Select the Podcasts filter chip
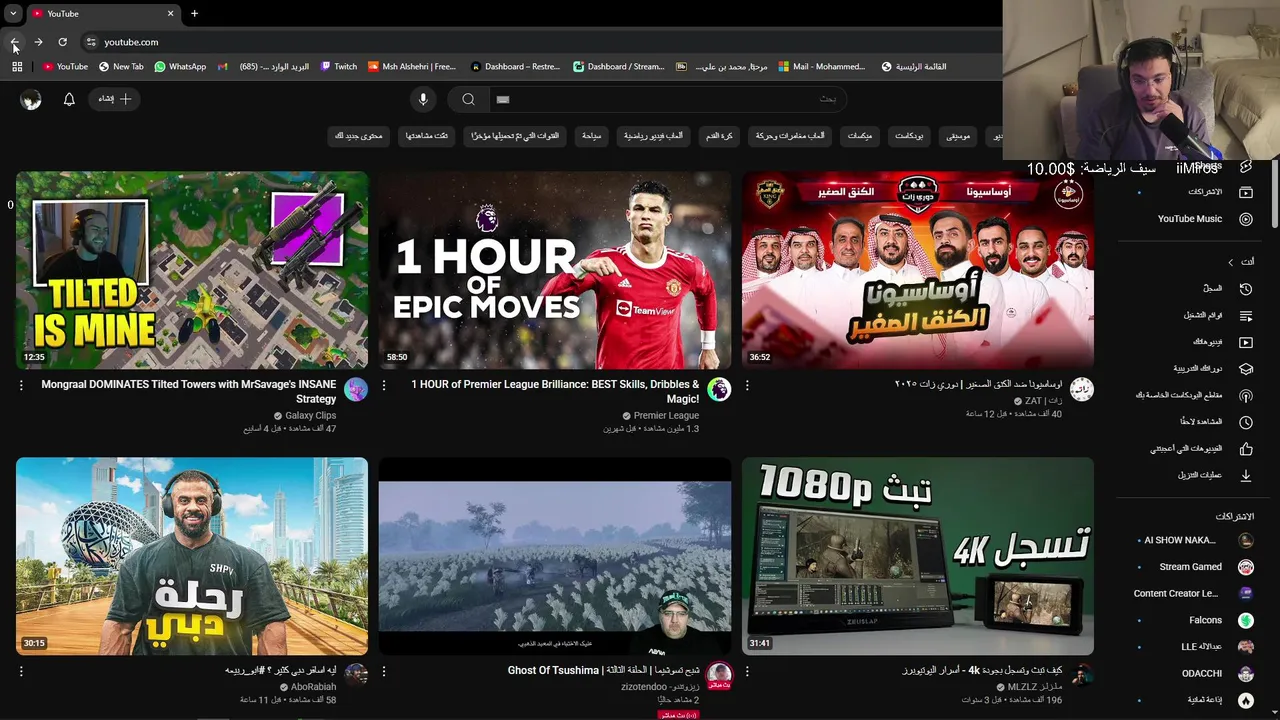Viewport: 1280px width, 720px height. pyautogui.click(x=909, y=135)
